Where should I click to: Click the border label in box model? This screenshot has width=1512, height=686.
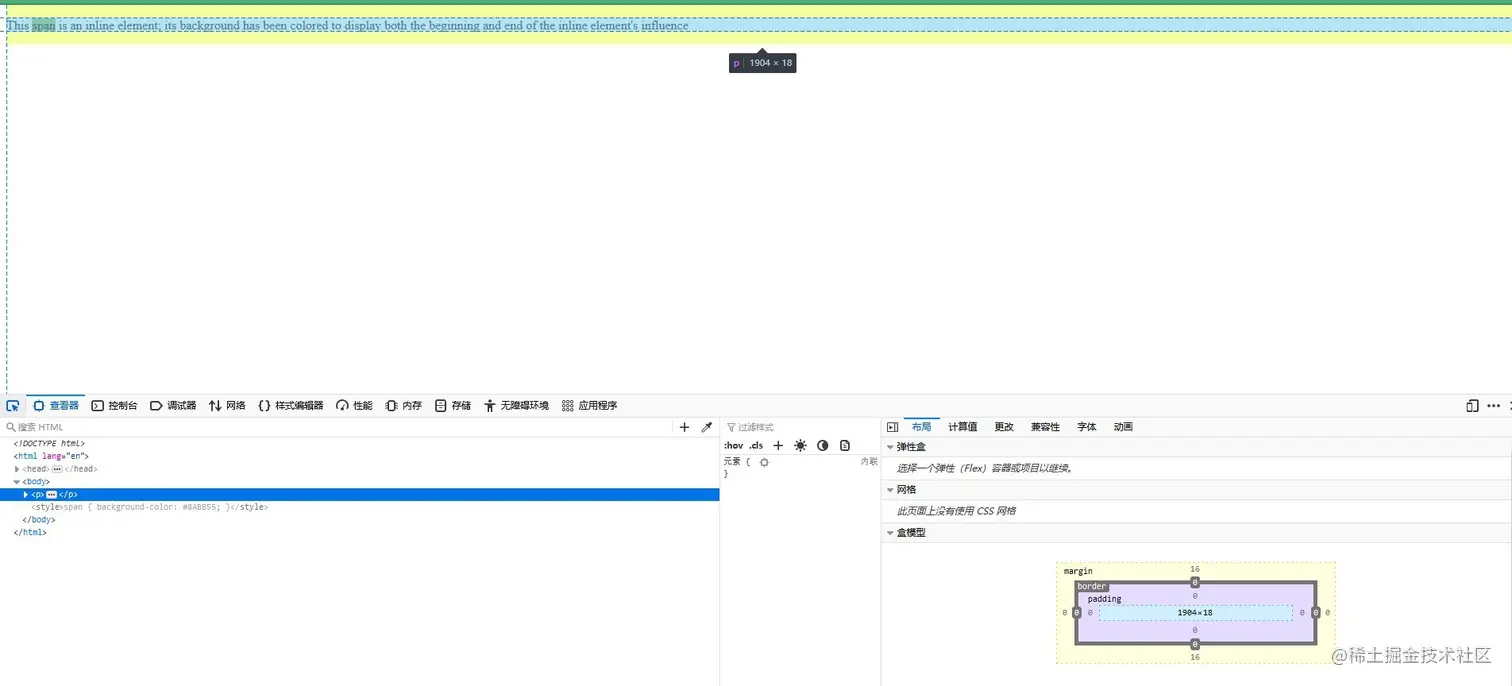tap(1092, 587)
